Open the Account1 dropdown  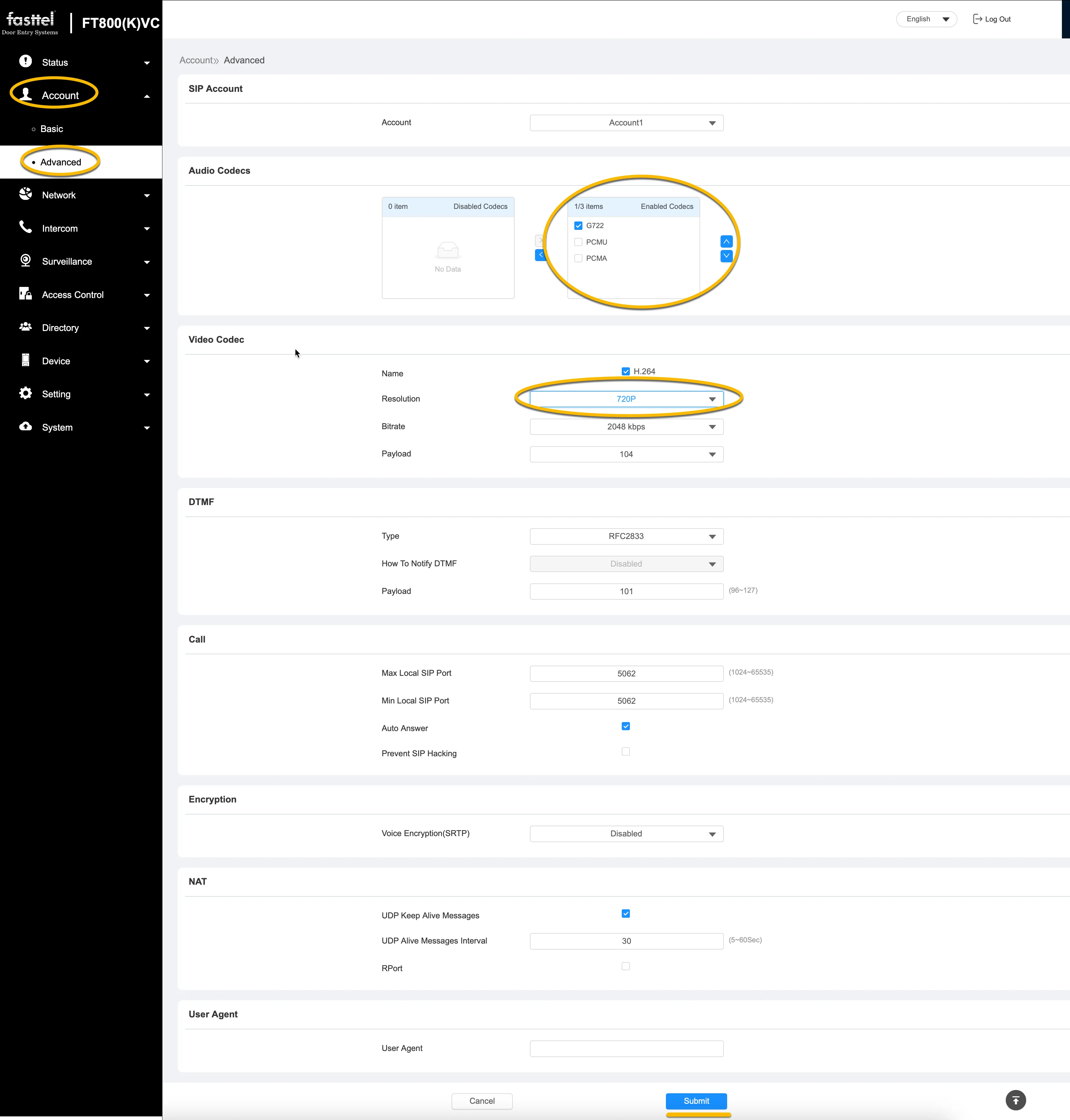(626, 123)
